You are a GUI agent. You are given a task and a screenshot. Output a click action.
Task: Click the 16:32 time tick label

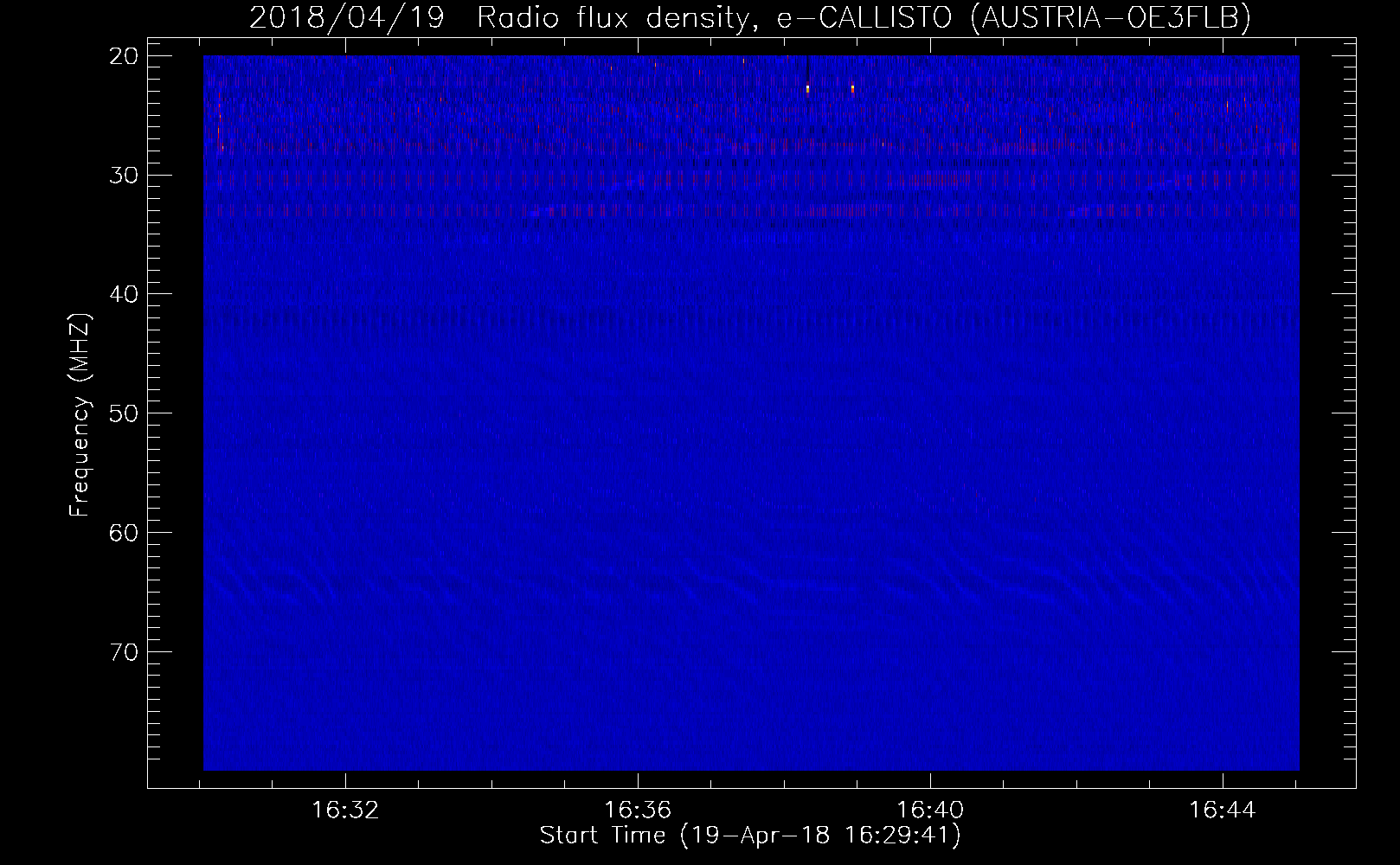click(x=345, y=811)
